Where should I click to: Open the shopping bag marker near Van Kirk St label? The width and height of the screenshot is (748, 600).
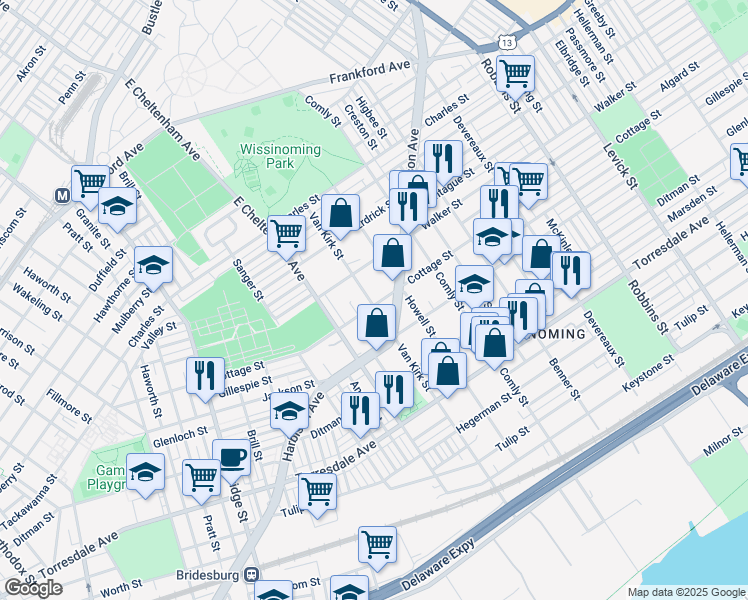tap(340, 215)
